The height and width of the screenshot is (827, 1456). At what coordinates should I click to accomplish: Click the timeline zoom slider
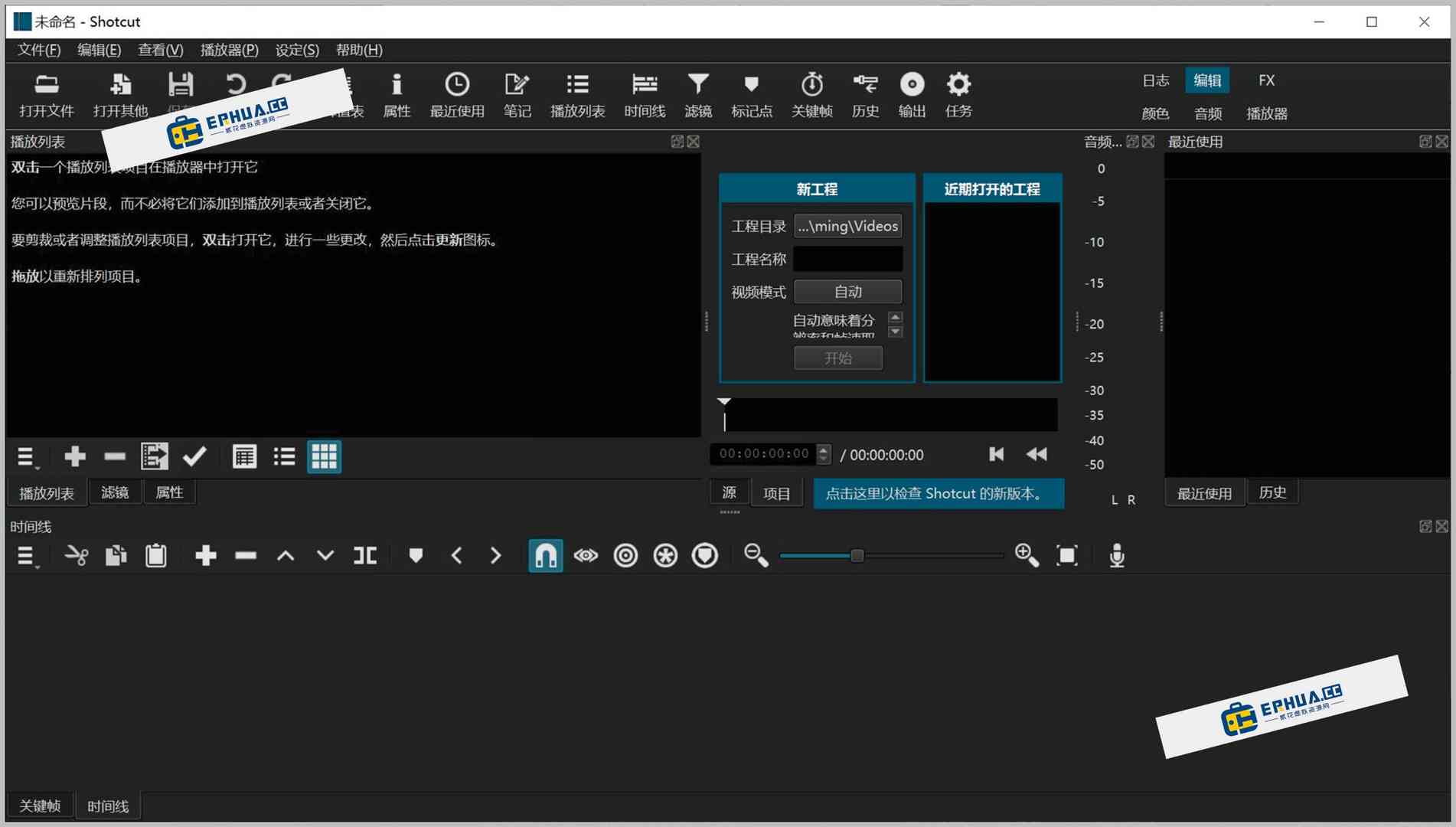[x=857, y=556]
